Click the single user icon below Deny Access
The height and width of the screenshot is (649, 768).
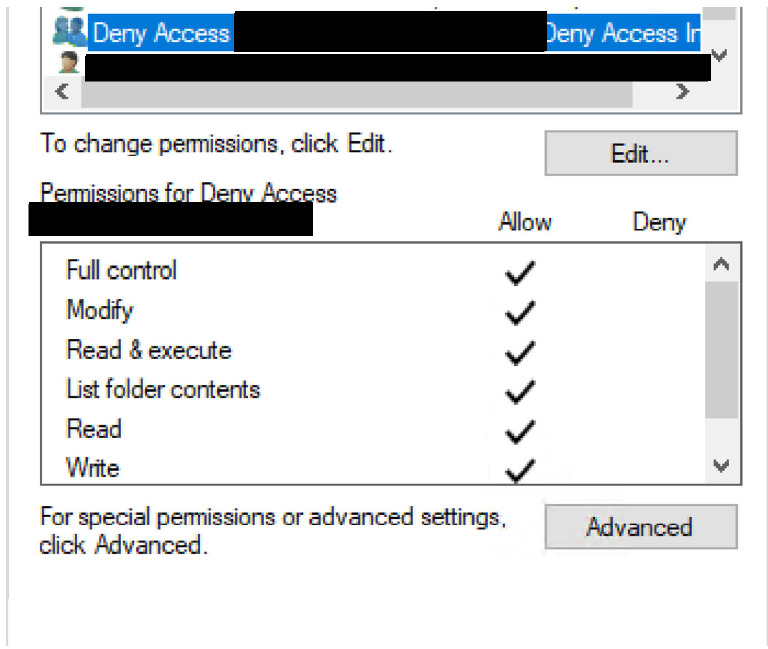tap(68, 66)
